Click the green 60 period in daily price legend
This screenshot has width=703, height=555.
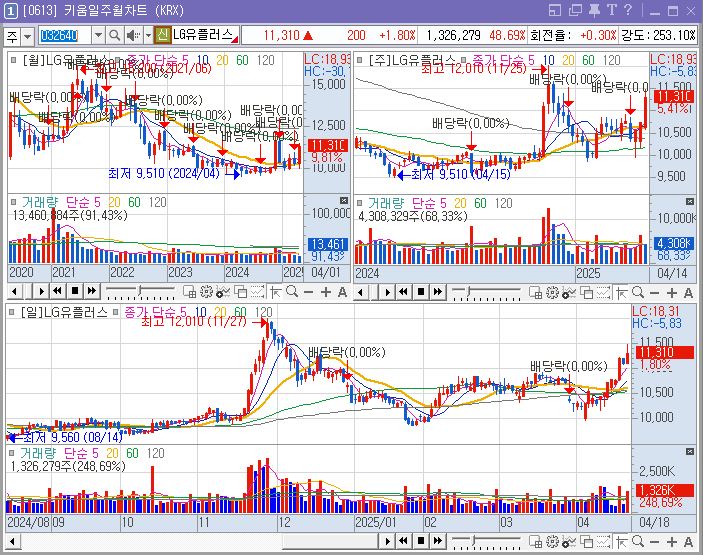coord(240,312)
